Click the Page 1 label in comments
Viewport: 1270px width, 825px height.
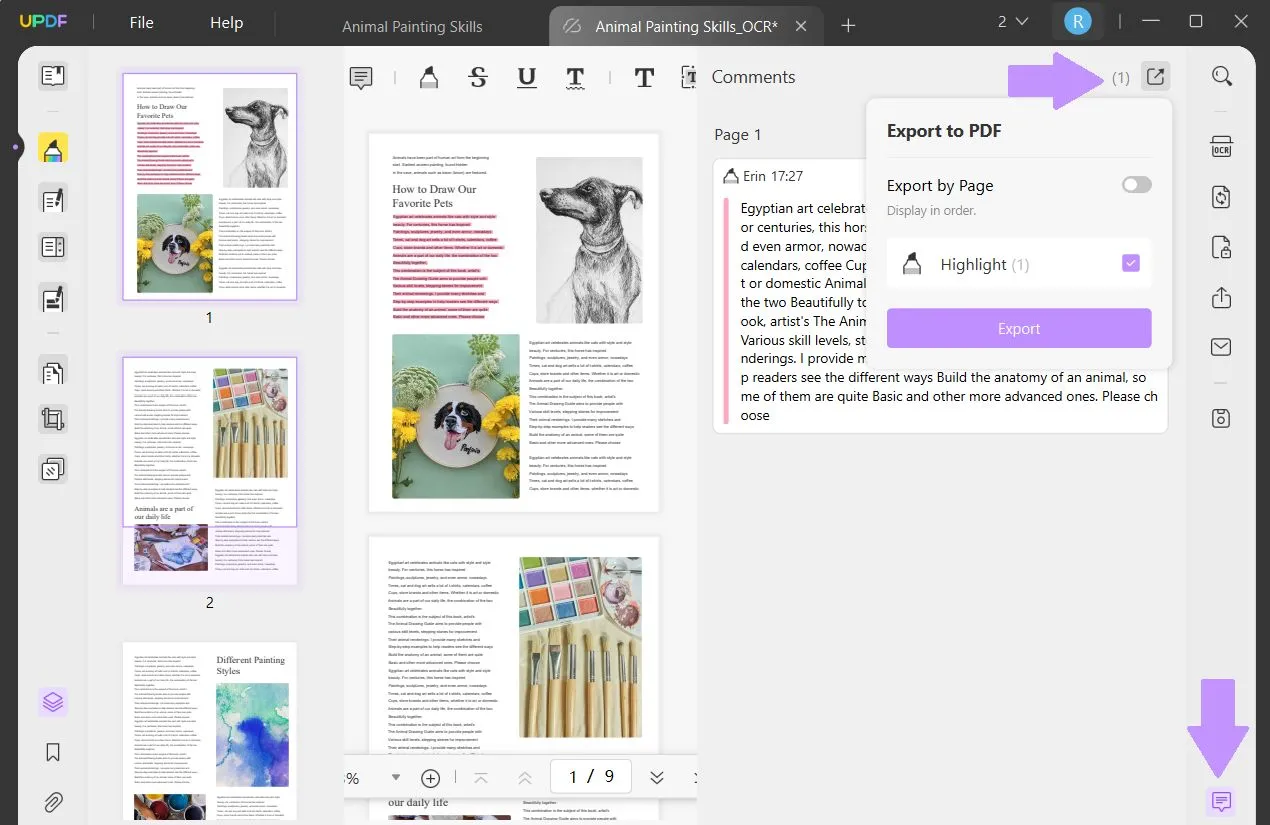[738, 134]
